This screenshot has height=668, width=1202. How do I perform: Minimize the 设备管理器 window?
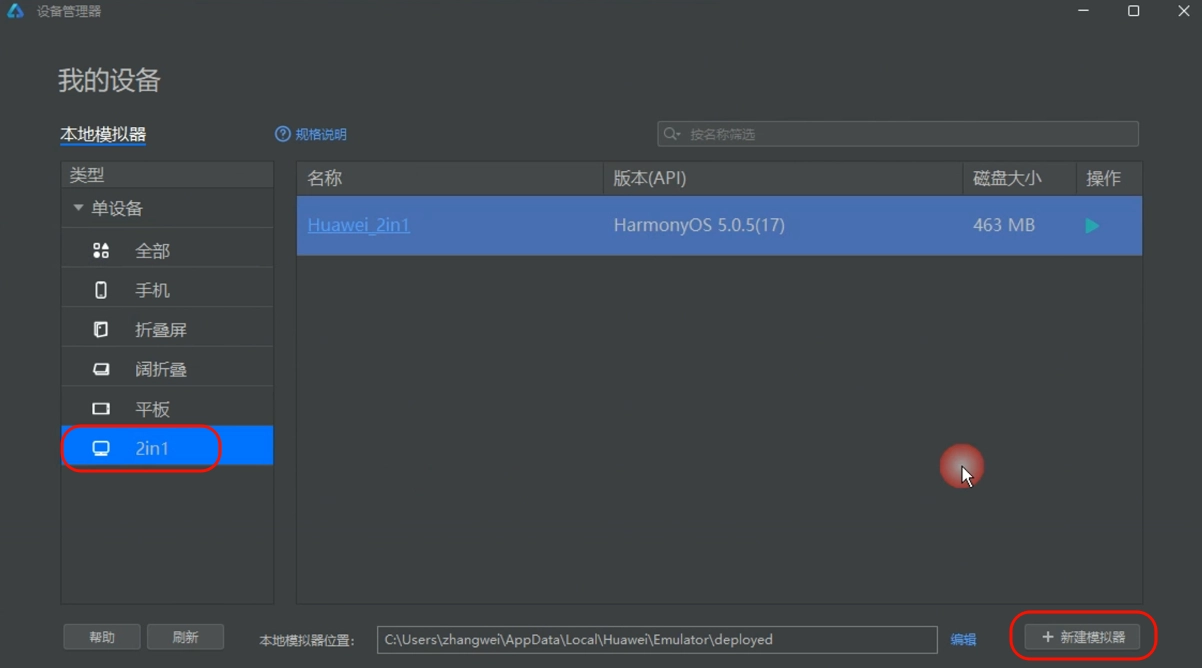point(1083,11)
